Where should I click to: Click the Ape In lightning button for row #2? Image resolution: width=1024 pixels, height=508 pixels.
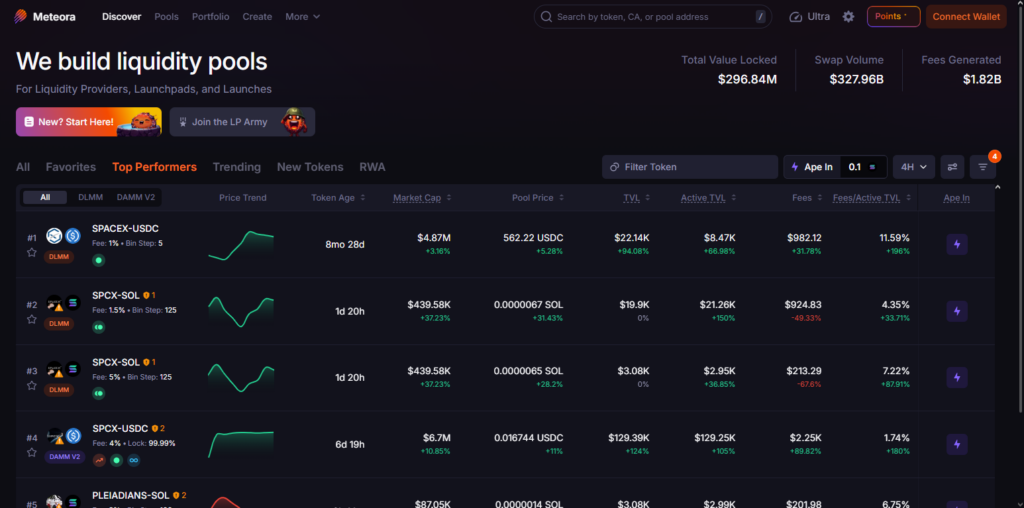point(957,311)
